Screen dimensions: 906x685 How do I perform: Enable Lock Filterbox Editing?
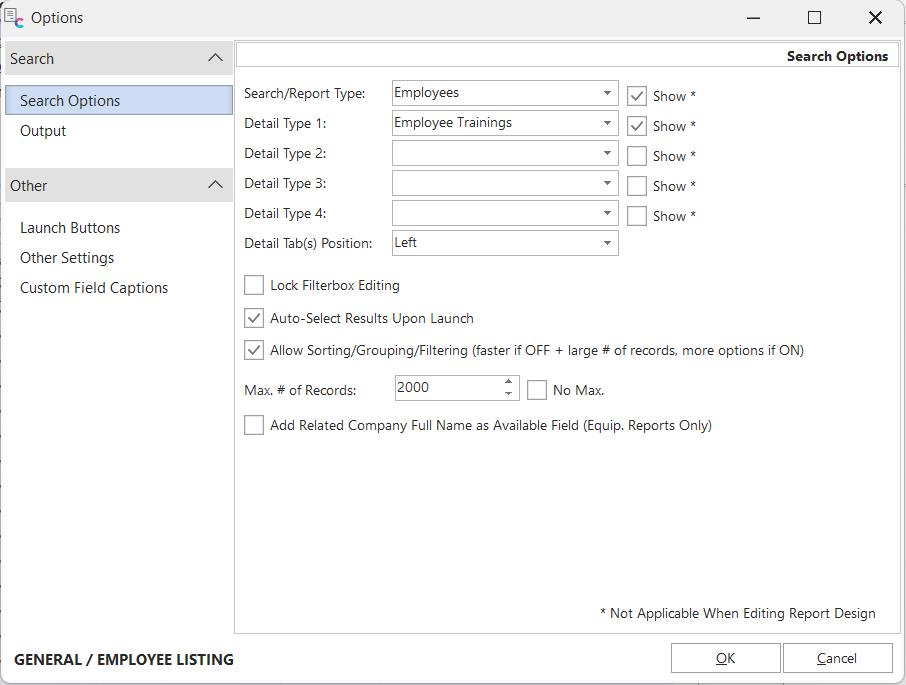[254, 286]
